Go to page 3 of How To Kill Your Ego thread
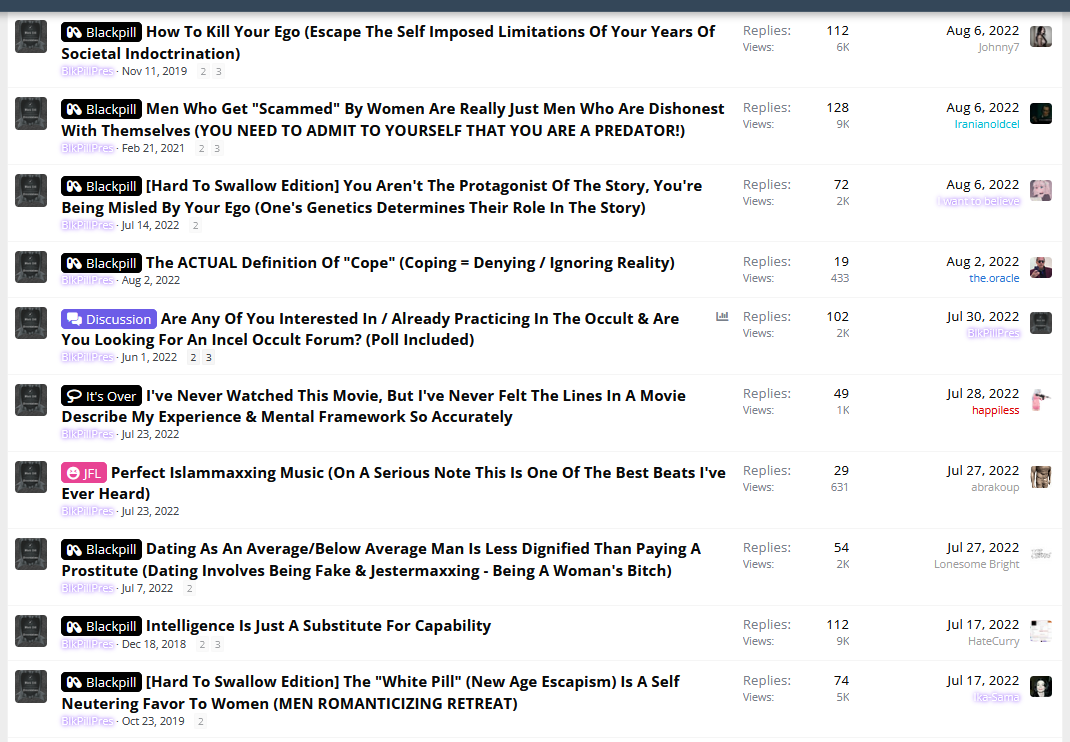 (x=218, y=72)
